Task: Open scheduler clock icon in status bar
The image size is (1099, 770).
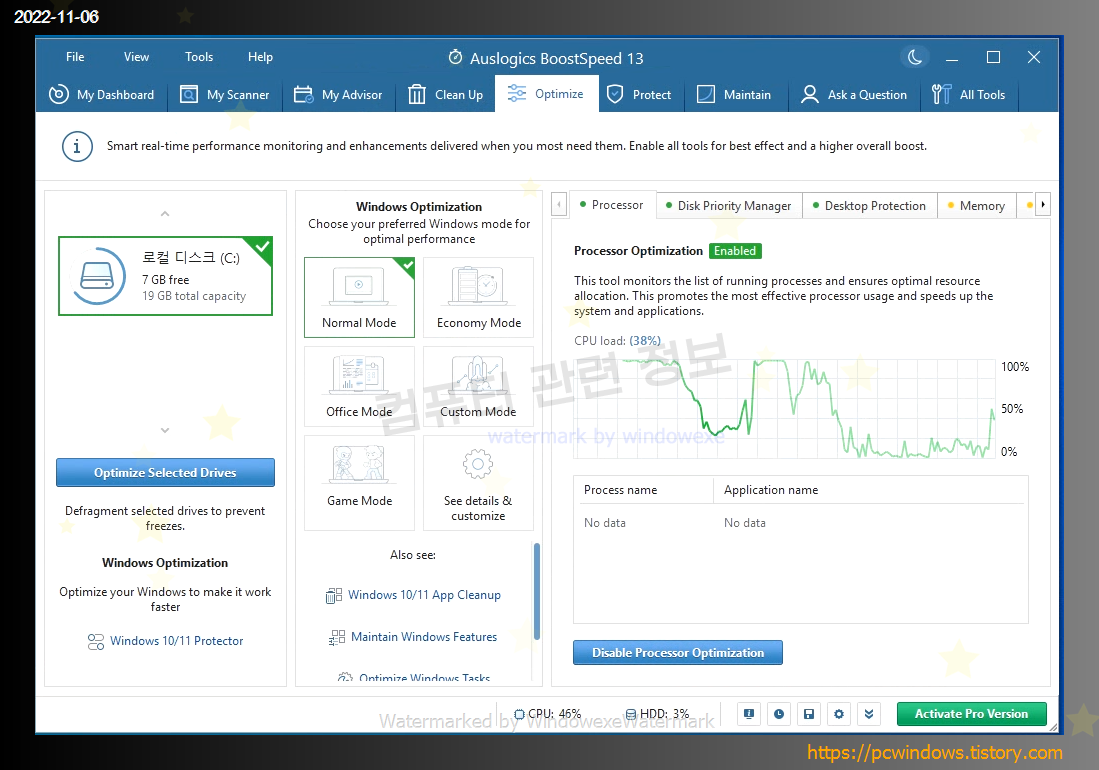Action: [779, 714]
